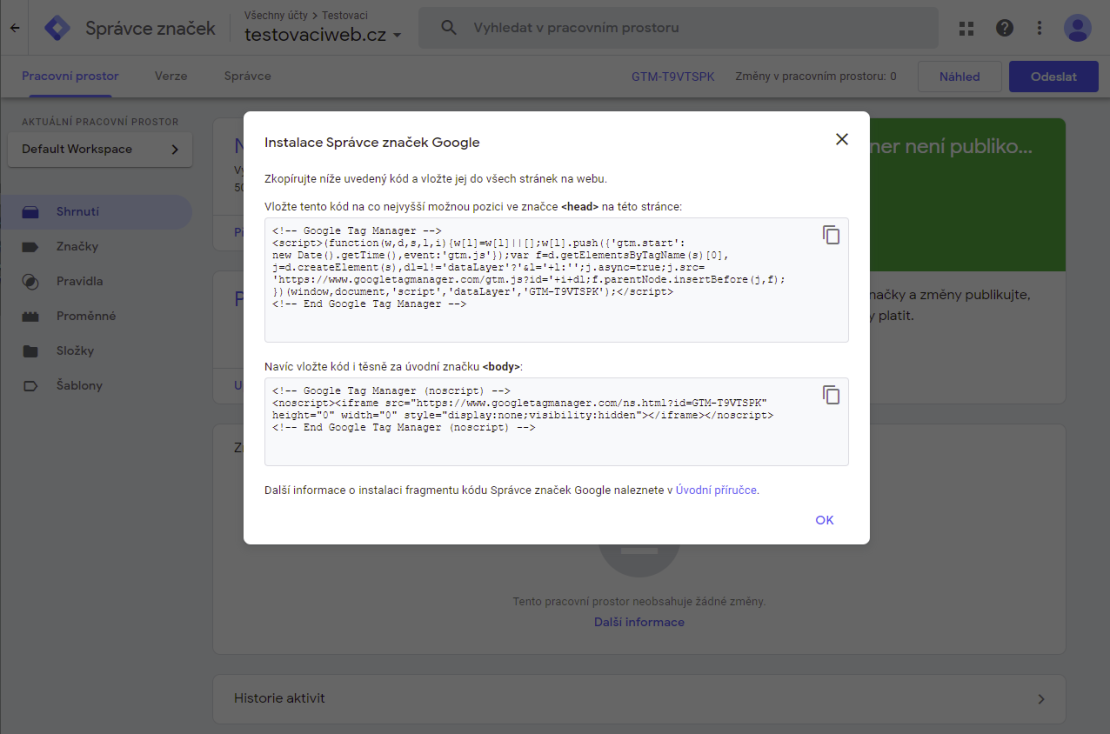
Task: Click inside the head code box
Action: (x=556, y=280)
